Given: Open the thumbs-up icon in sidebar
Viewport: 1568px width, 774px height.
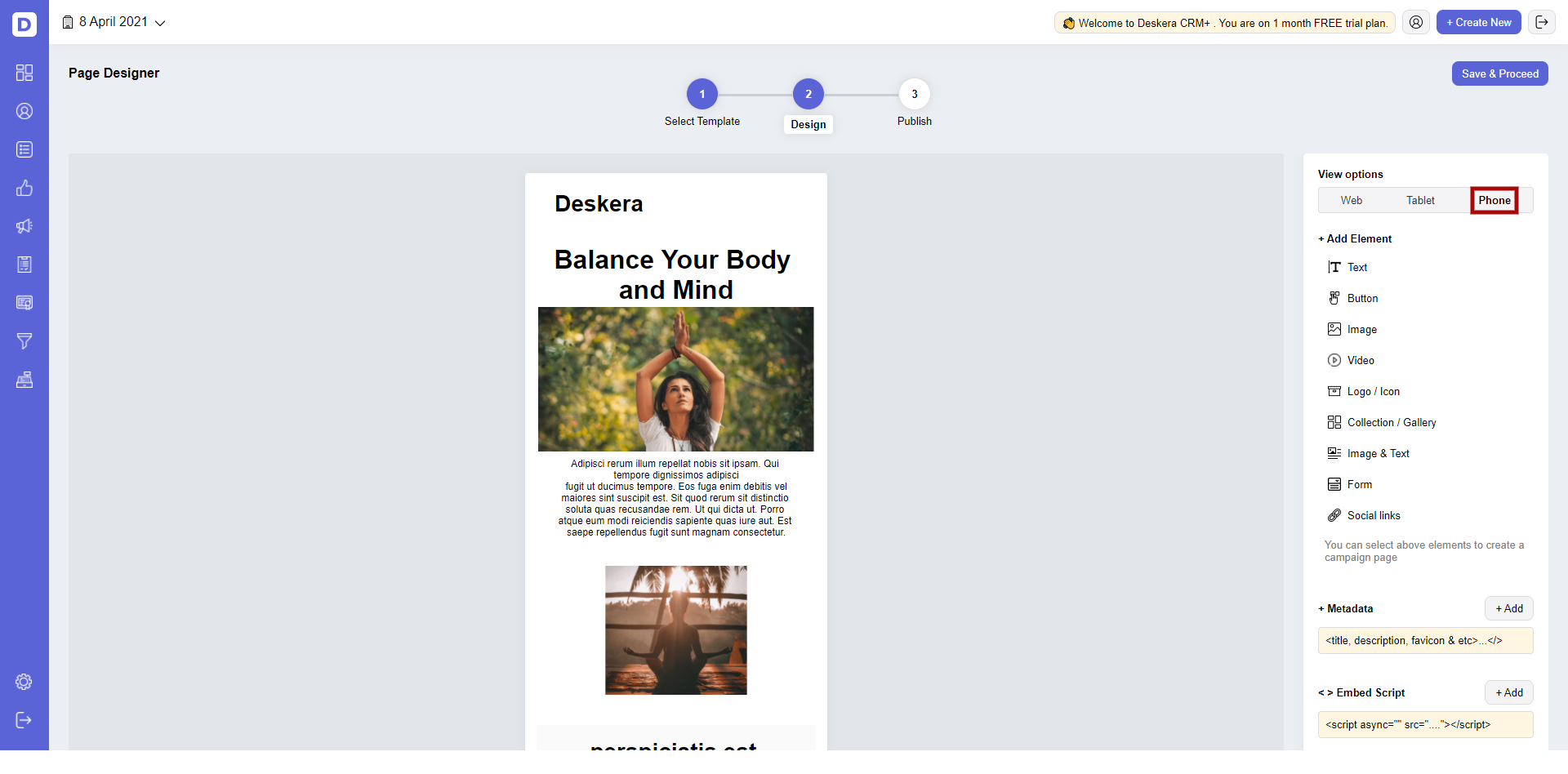Looking at the screenshot, I should pyautogui.click(x=24, y=188).
